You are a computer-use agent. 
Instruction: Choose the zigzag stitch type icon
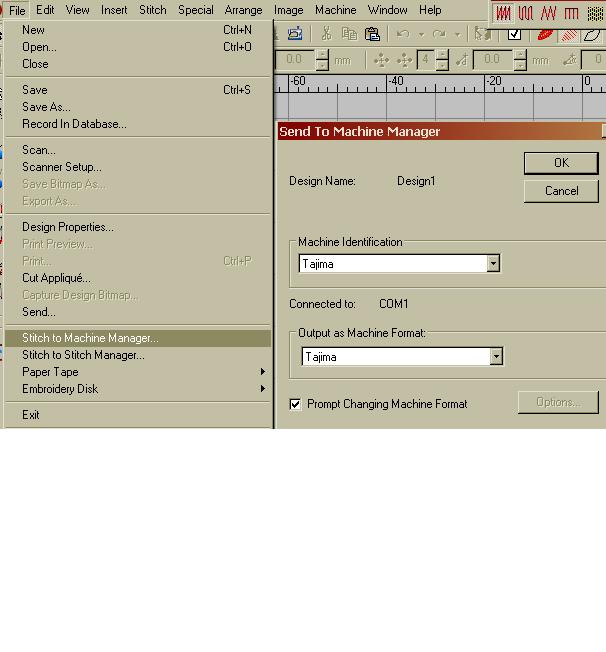point(549,13)
